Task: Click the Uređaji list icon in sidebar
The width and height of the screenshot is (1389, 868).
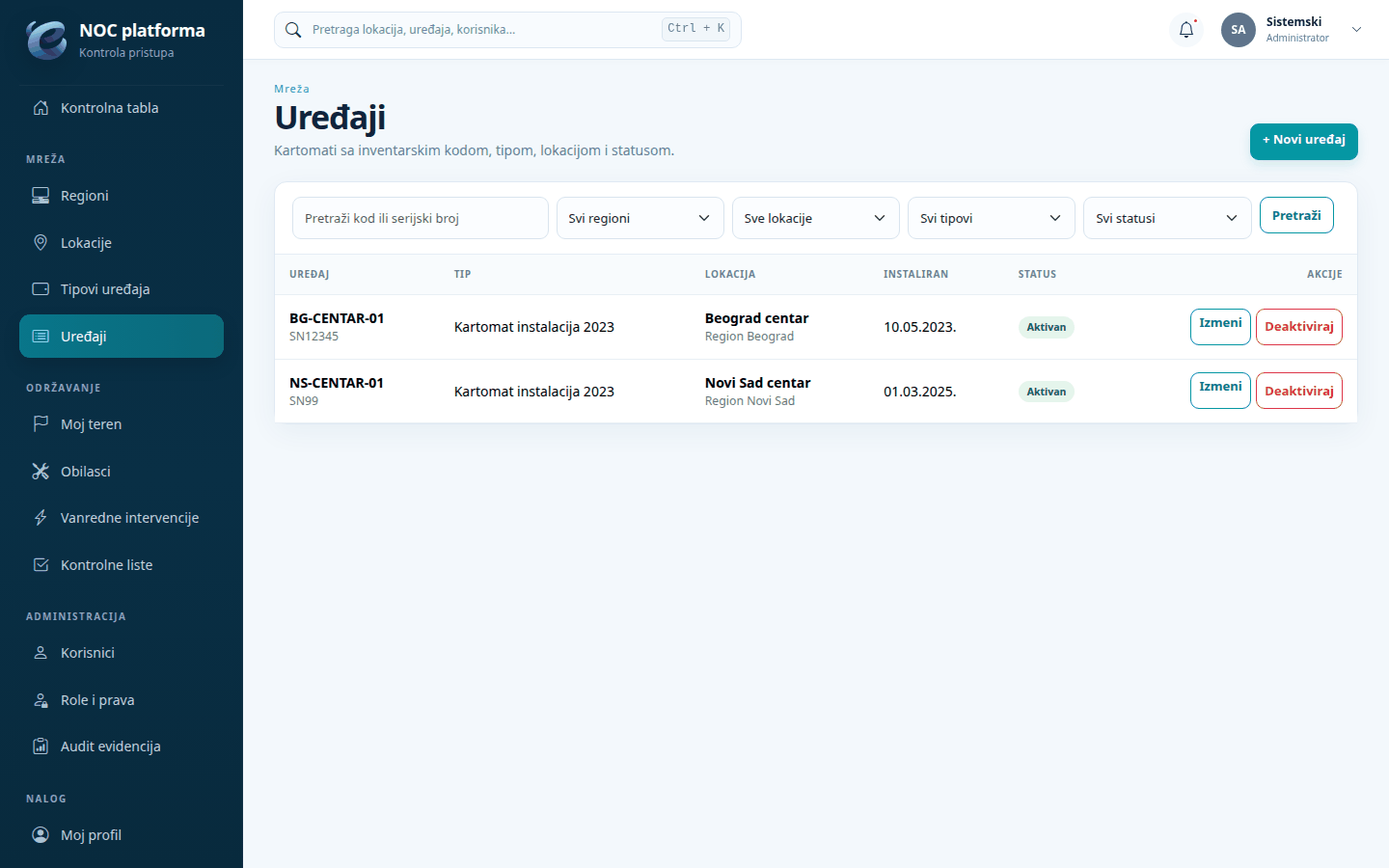Action: 41,337
